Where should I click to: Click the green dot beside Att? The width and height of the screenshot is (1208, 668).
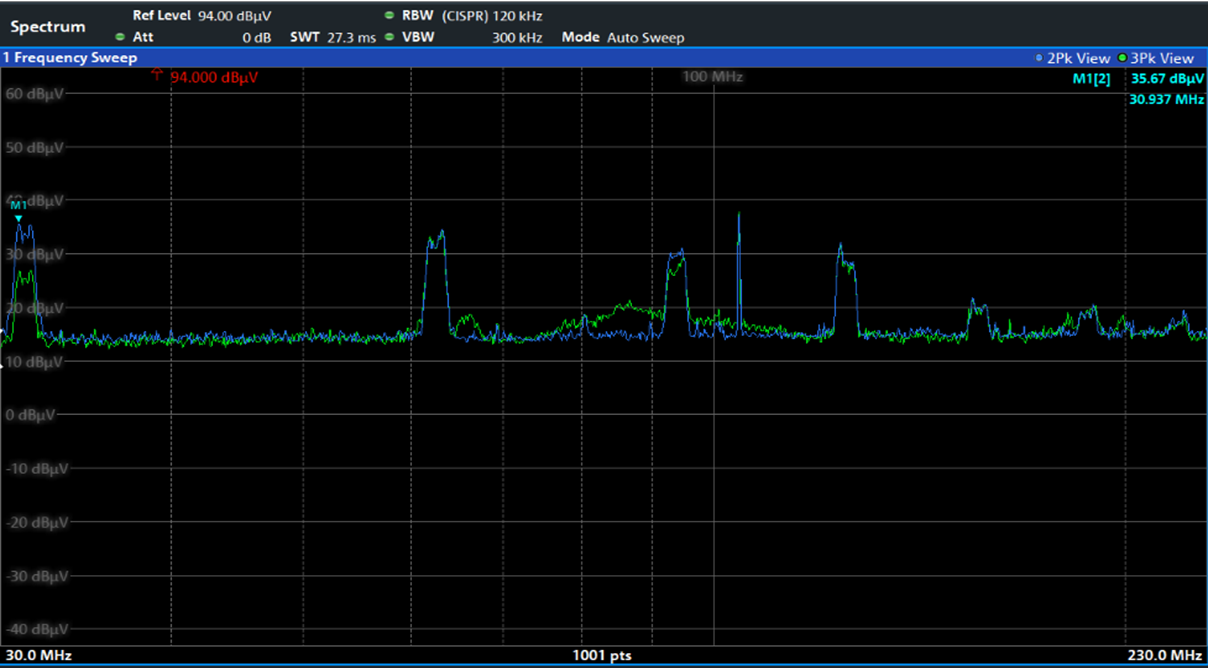point(120,37)
